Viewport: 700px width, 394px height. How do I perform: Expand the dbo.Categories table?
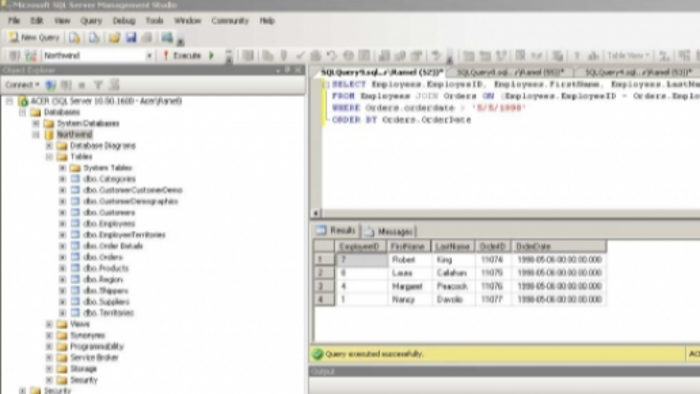(x=62, y=179)
